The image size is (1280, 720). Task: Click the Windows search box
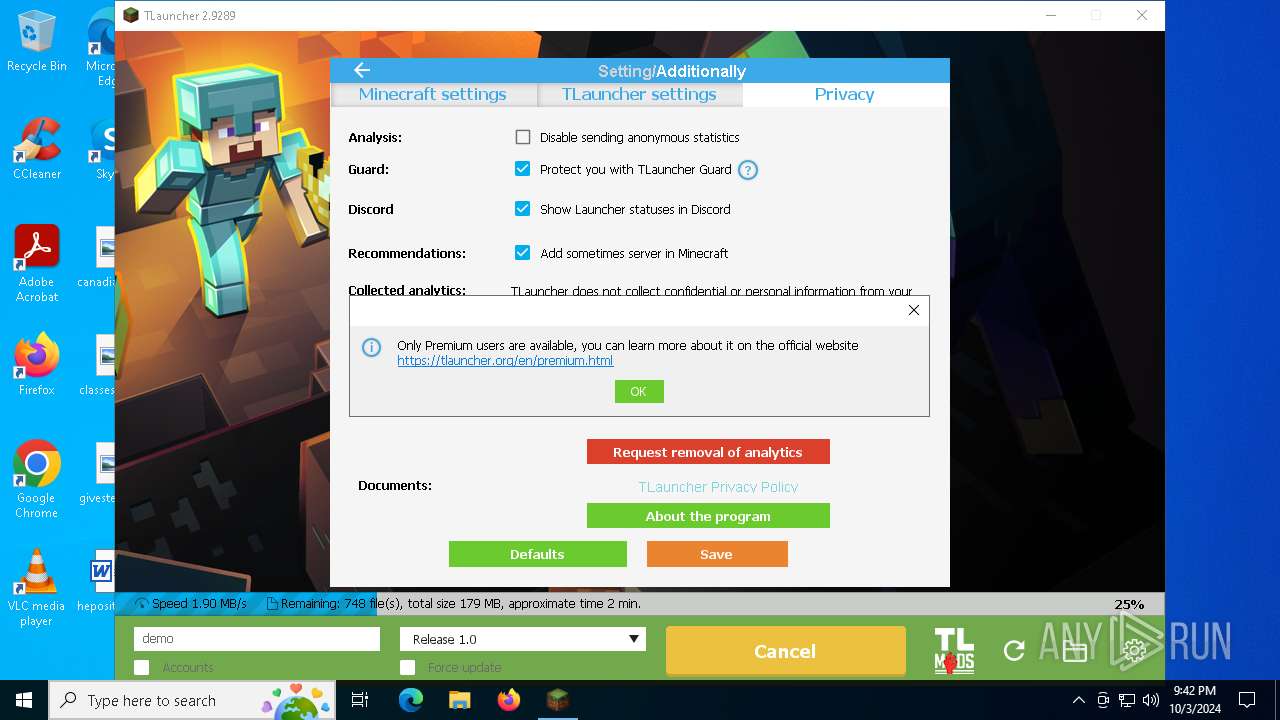click(191, 700)
